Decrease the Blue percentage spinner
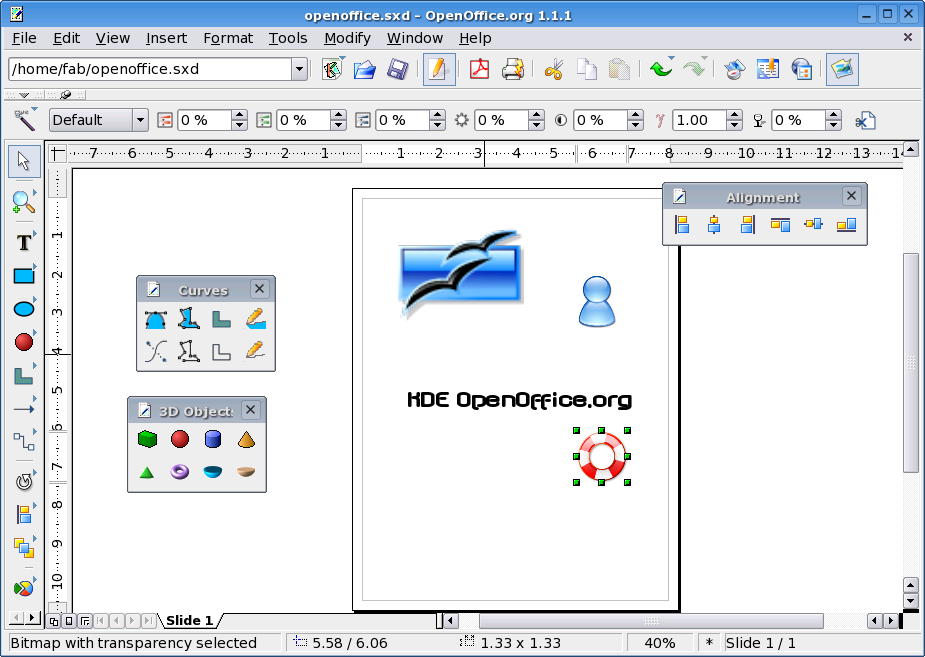The height and width of the screenshot is (657, 925). click(x=437, y=125)
